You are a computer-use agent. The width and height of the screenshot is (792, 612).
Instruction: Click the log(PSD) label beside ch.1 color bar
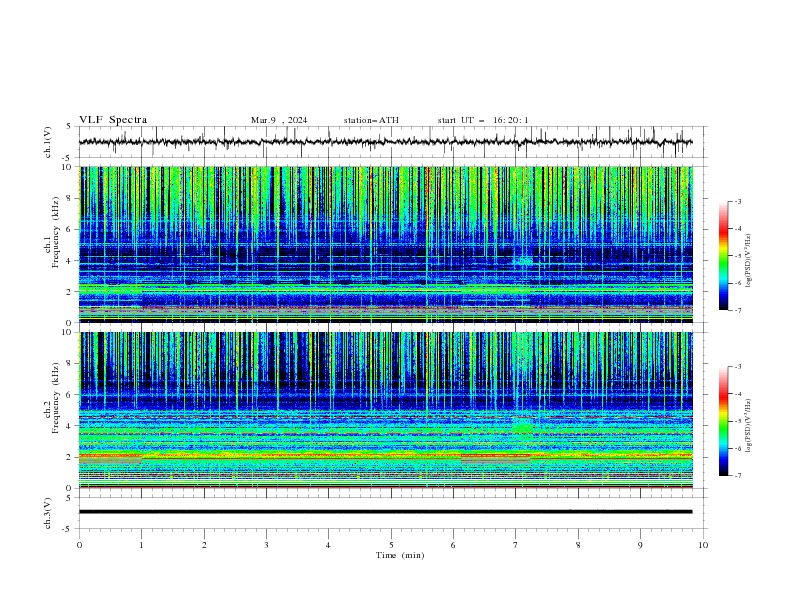[749, 261]
